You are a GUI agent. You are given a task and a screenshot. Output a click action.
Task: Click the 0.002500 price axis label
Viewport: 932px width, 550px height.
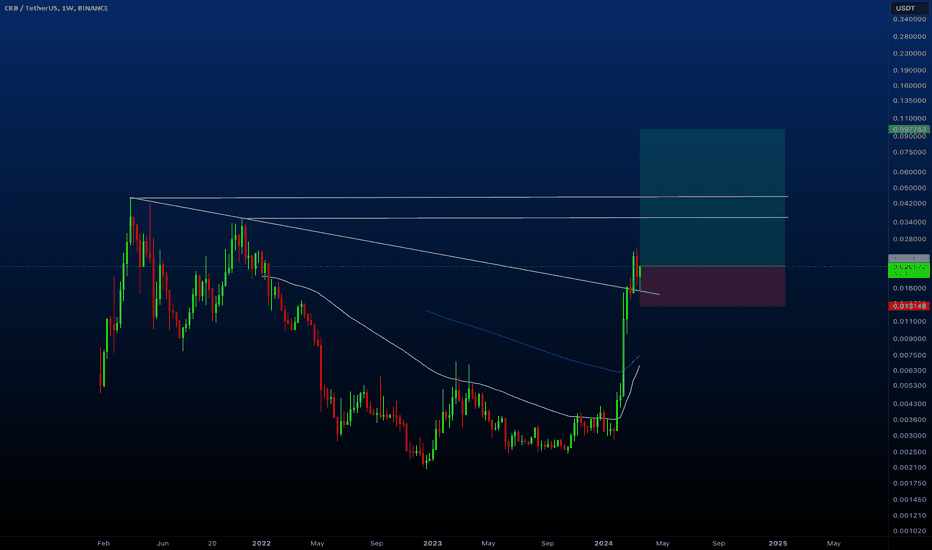[x=909, y=452]
